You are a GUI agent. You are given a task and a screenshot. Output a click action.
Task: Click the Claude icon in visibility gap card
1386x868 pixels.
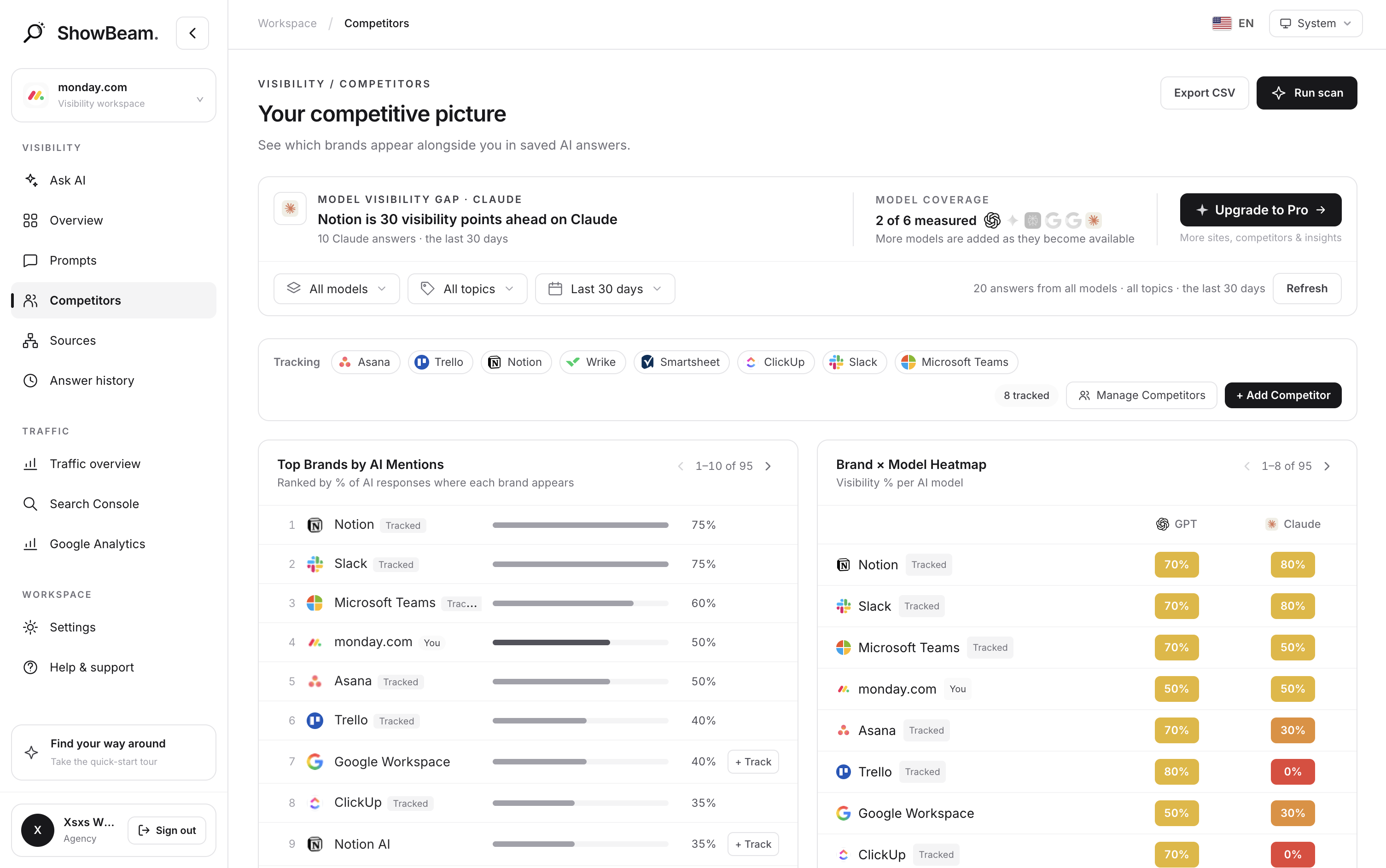click(x=290, y=208)
